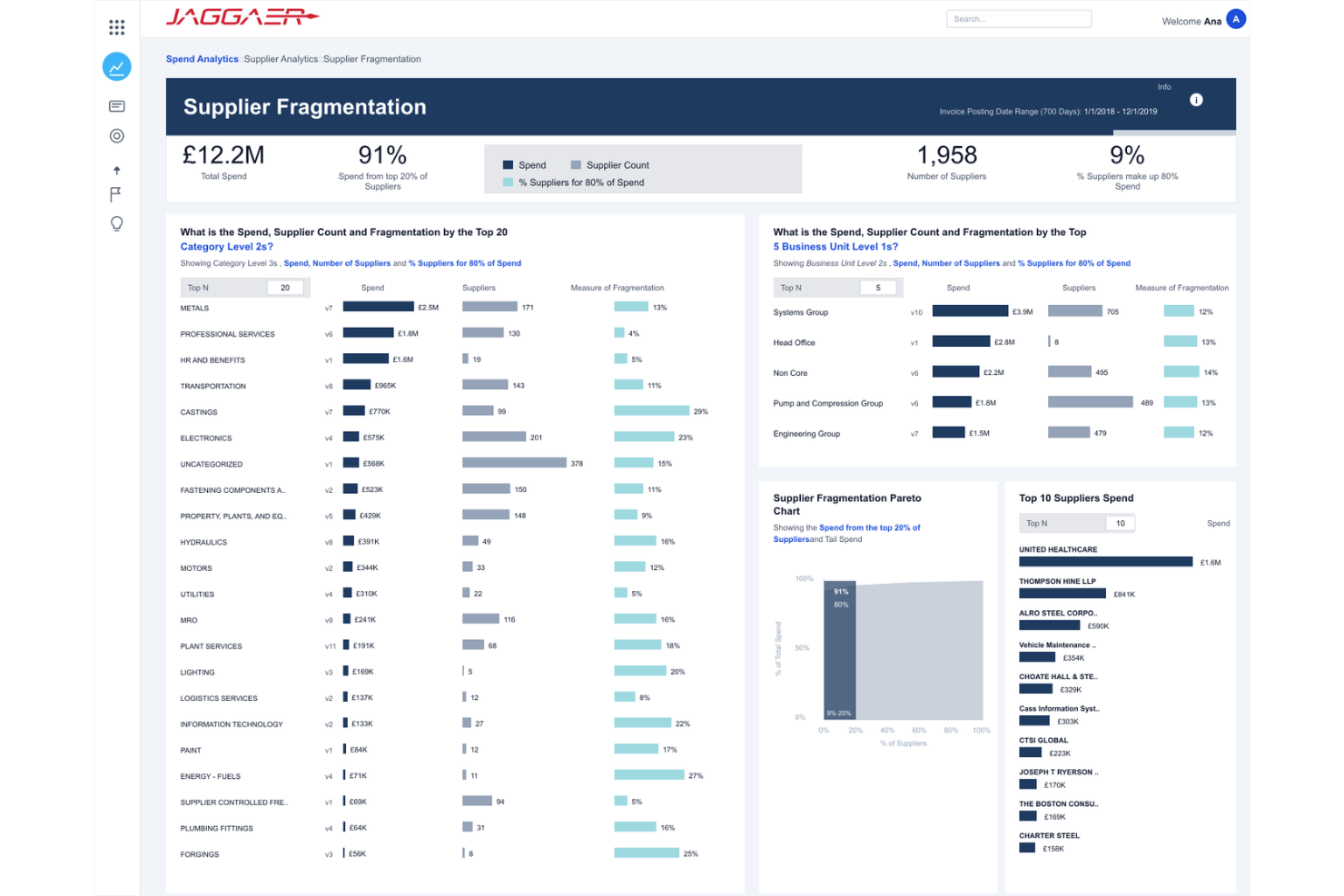Select the analytics chart sidebar icon

click(x=116, y=66)
